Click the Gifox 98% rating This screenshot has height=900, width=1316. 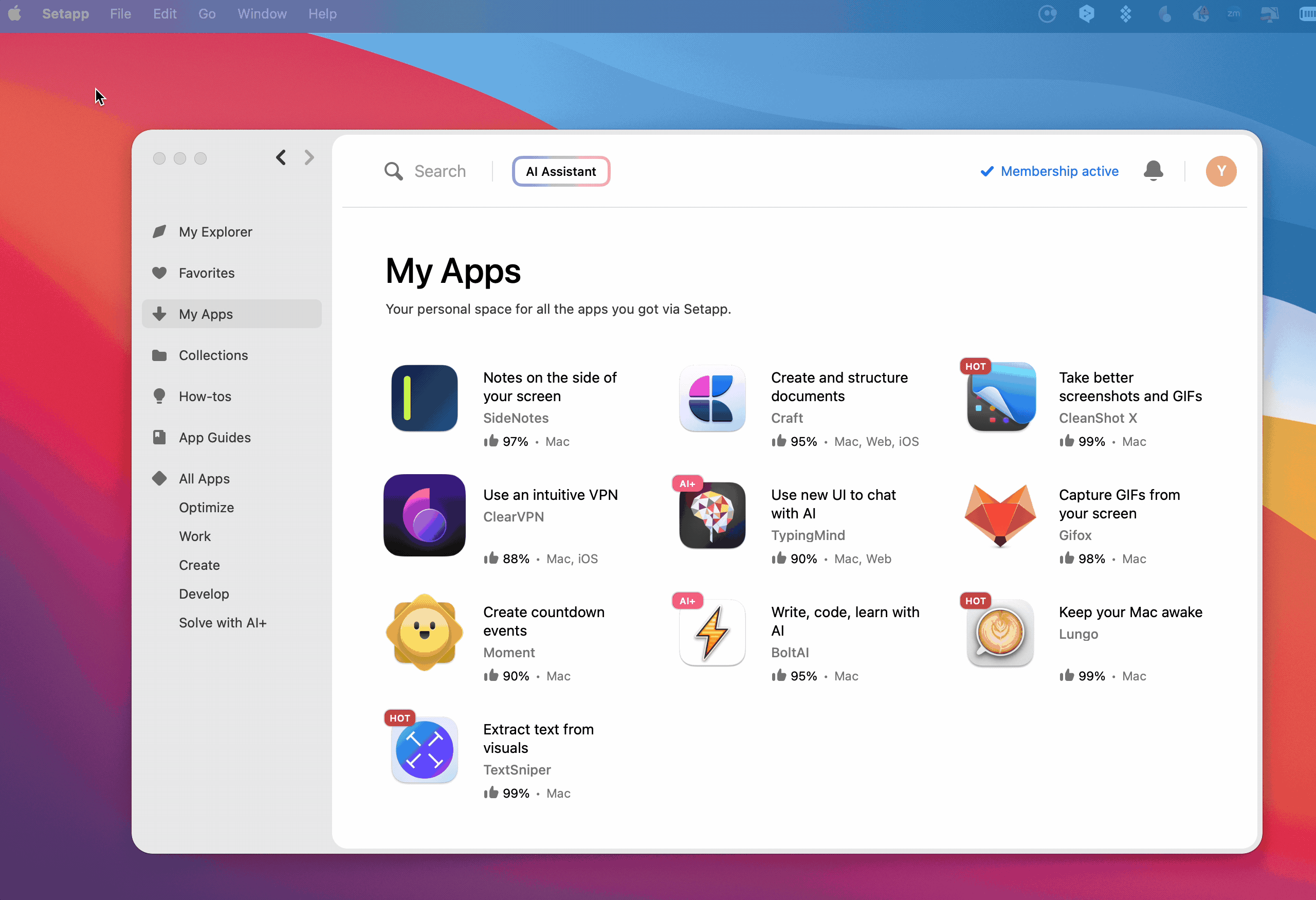pos(1082,559)
